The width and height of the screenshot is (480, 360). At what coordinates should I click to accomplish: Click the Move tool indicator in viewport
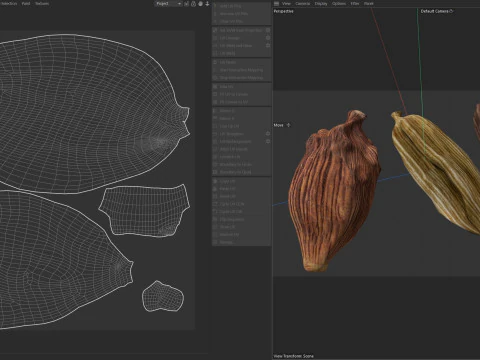point(282,125)
